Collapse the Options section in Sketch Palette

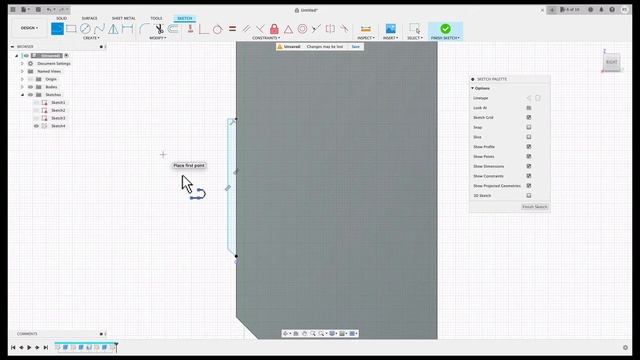click(x=473, y=88)
